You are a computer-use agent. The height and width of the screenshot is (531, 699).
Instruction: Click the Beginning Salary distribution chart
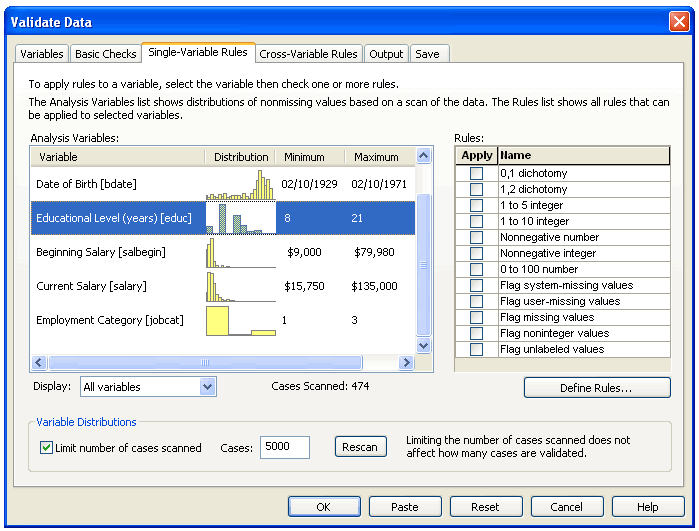(241, 252)
